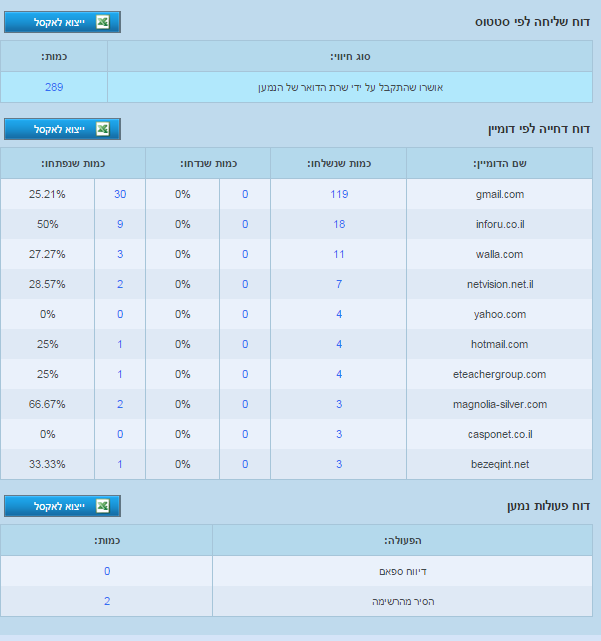601x641 pixels.
Task: Select the gmail.com domain cell
Action: pyautogui.click(x=499, y=194)
